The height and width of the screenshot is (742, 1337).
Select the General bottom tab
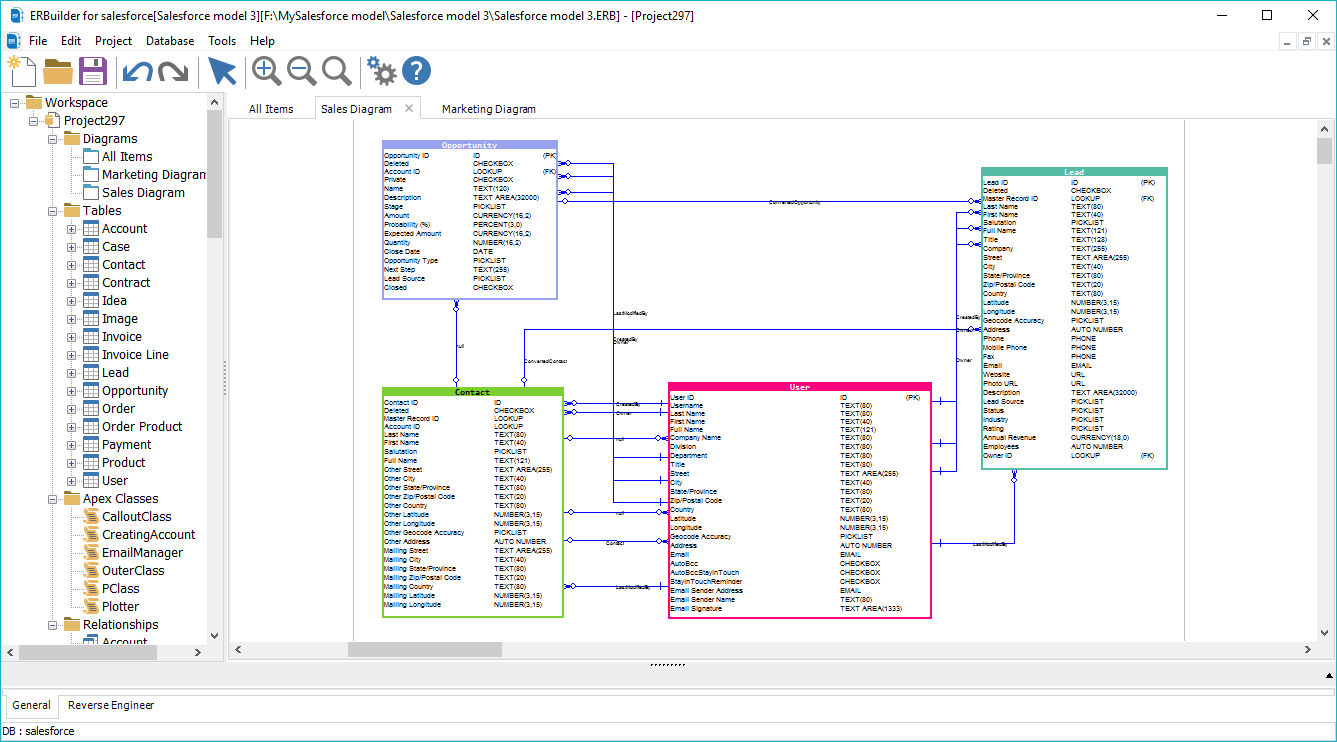coord(31,705)
